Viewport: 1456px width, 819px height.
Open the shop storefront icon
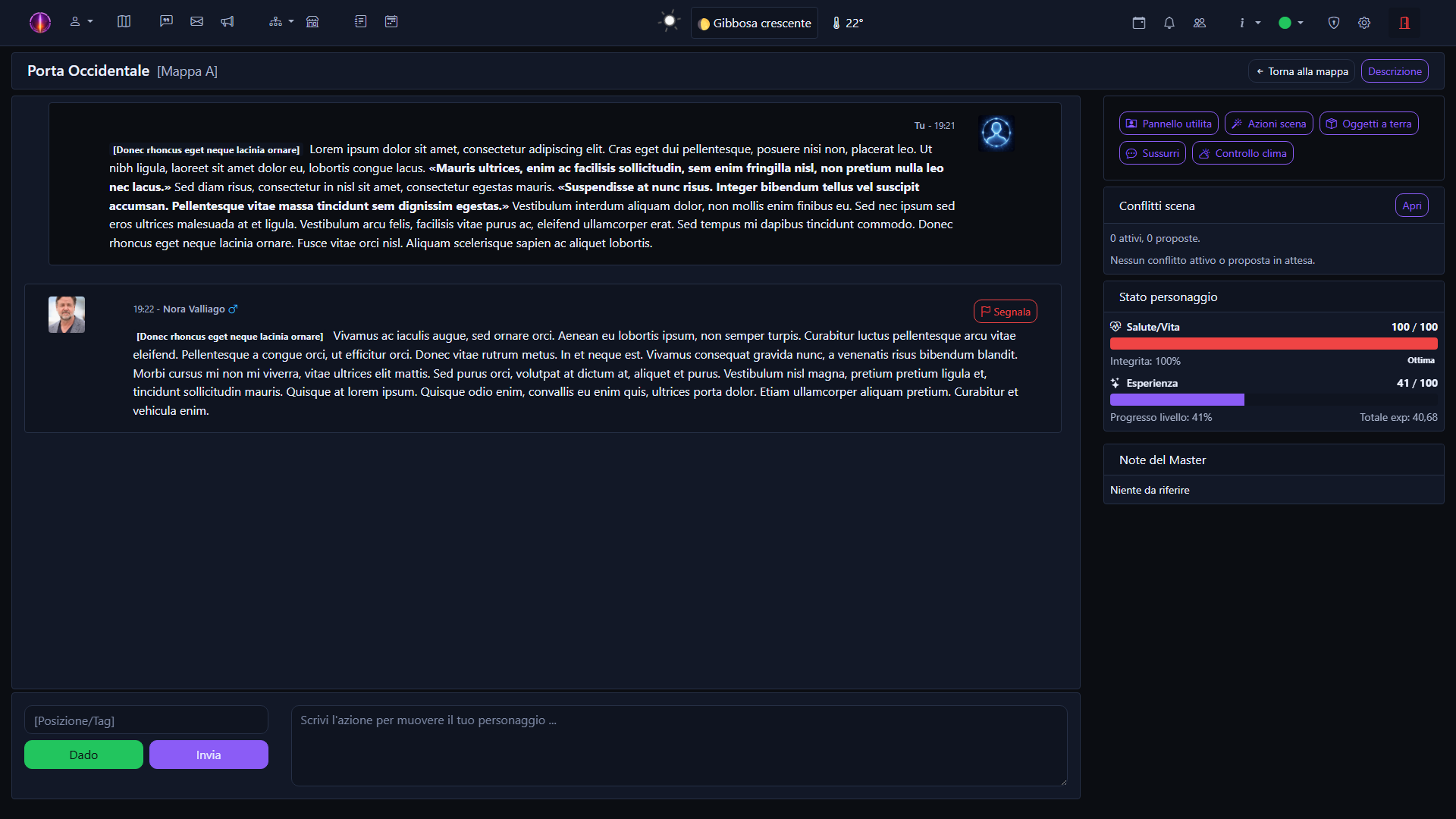[x=312, y=21]
